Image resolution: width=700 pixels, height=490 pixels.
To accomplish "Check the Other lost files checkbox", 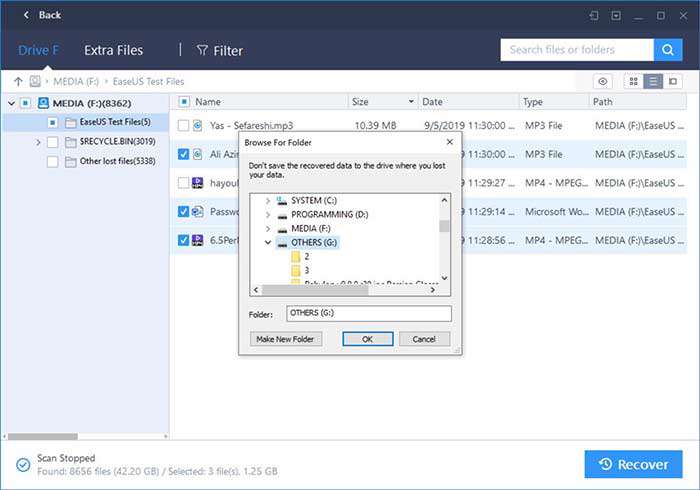I will (53, 162).
